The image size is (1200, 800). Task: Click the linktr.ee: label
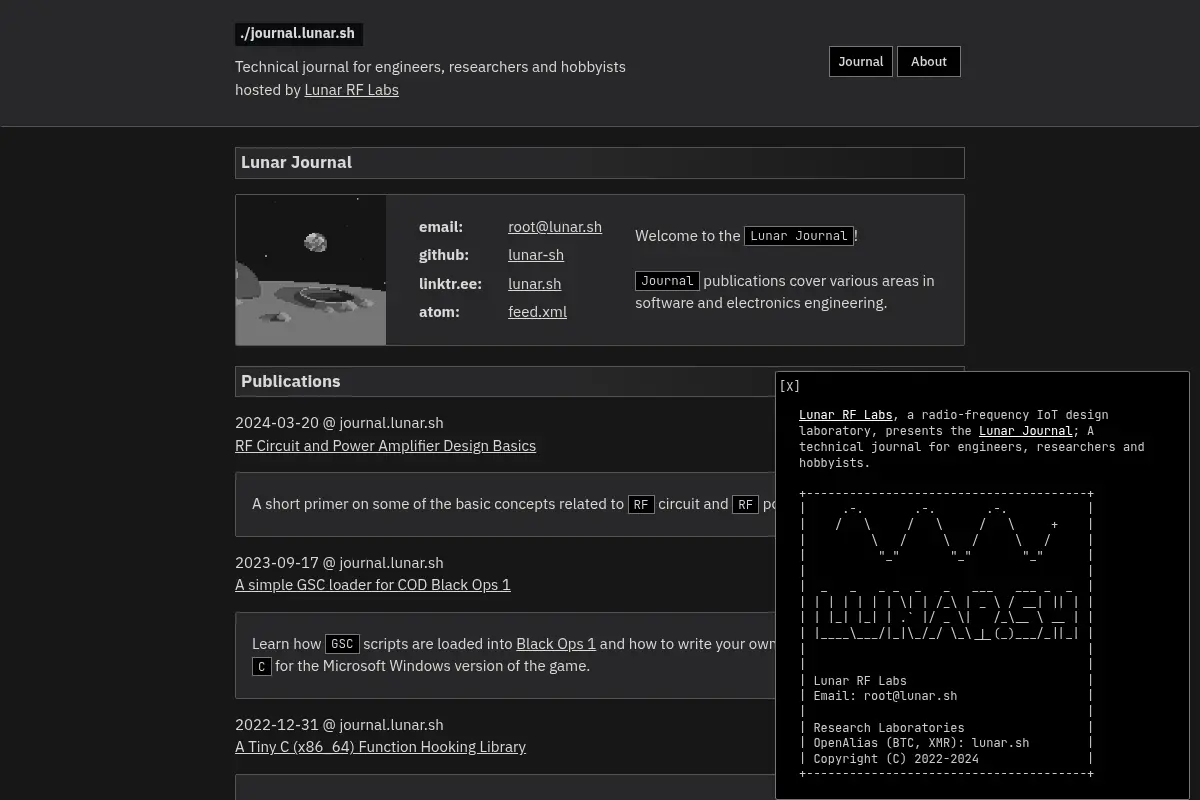[450, 284]
